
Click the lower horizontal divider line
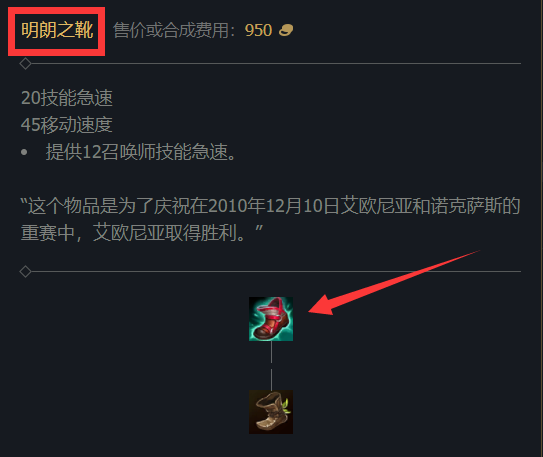point(276,271)
